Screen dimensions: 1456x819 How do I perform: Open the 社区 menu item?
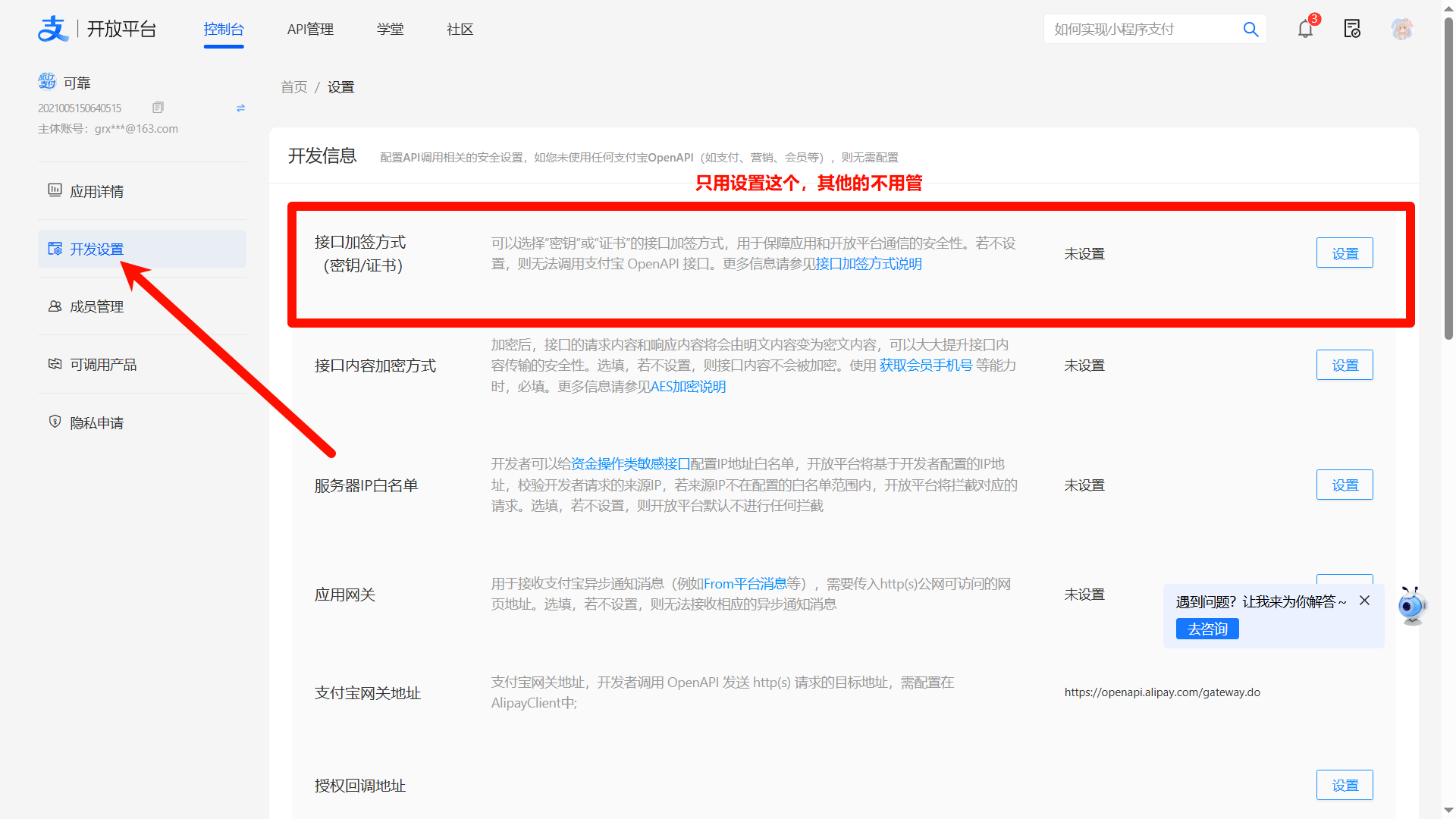point(459,29)
